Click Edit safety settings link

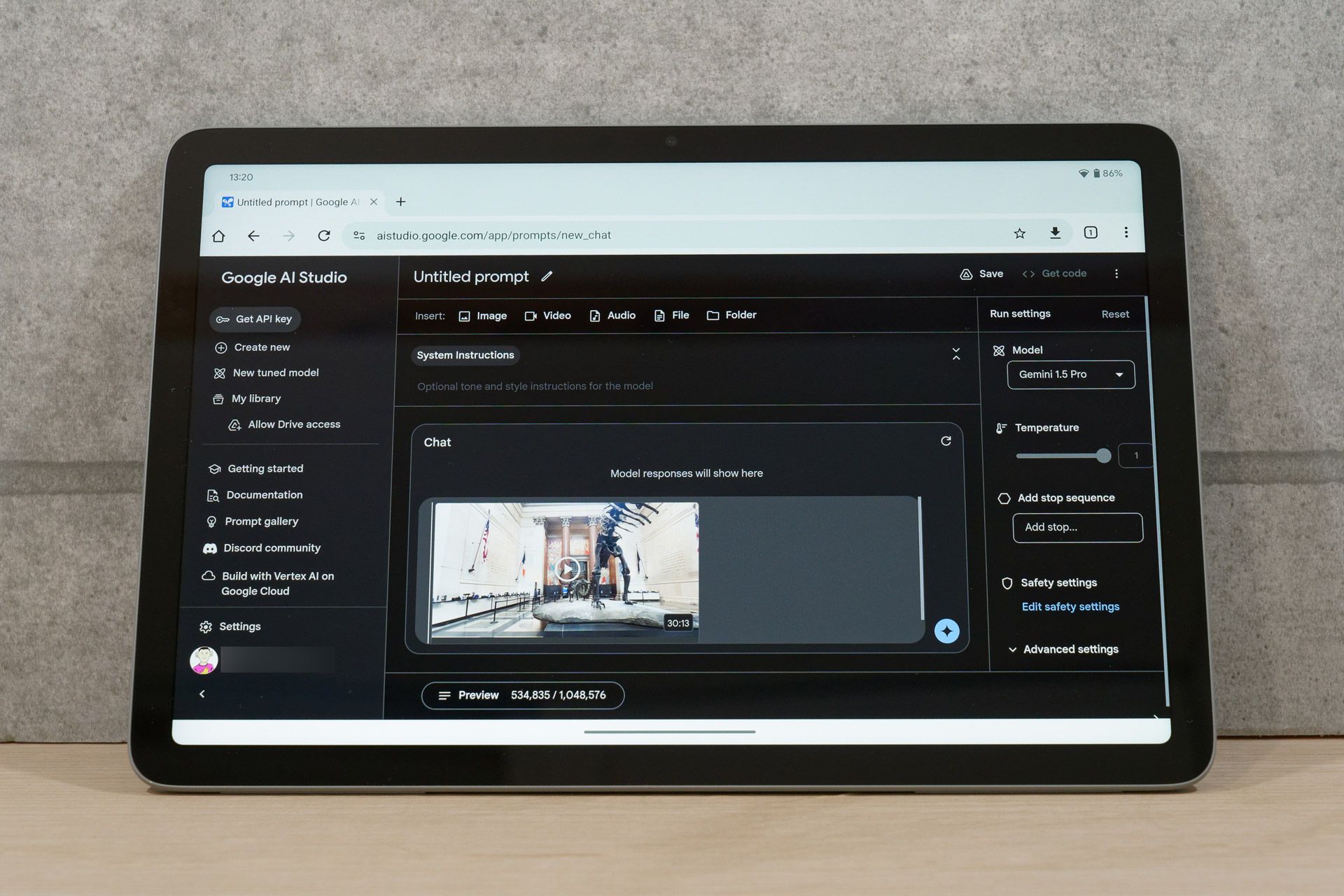(x=1070, y=607)
